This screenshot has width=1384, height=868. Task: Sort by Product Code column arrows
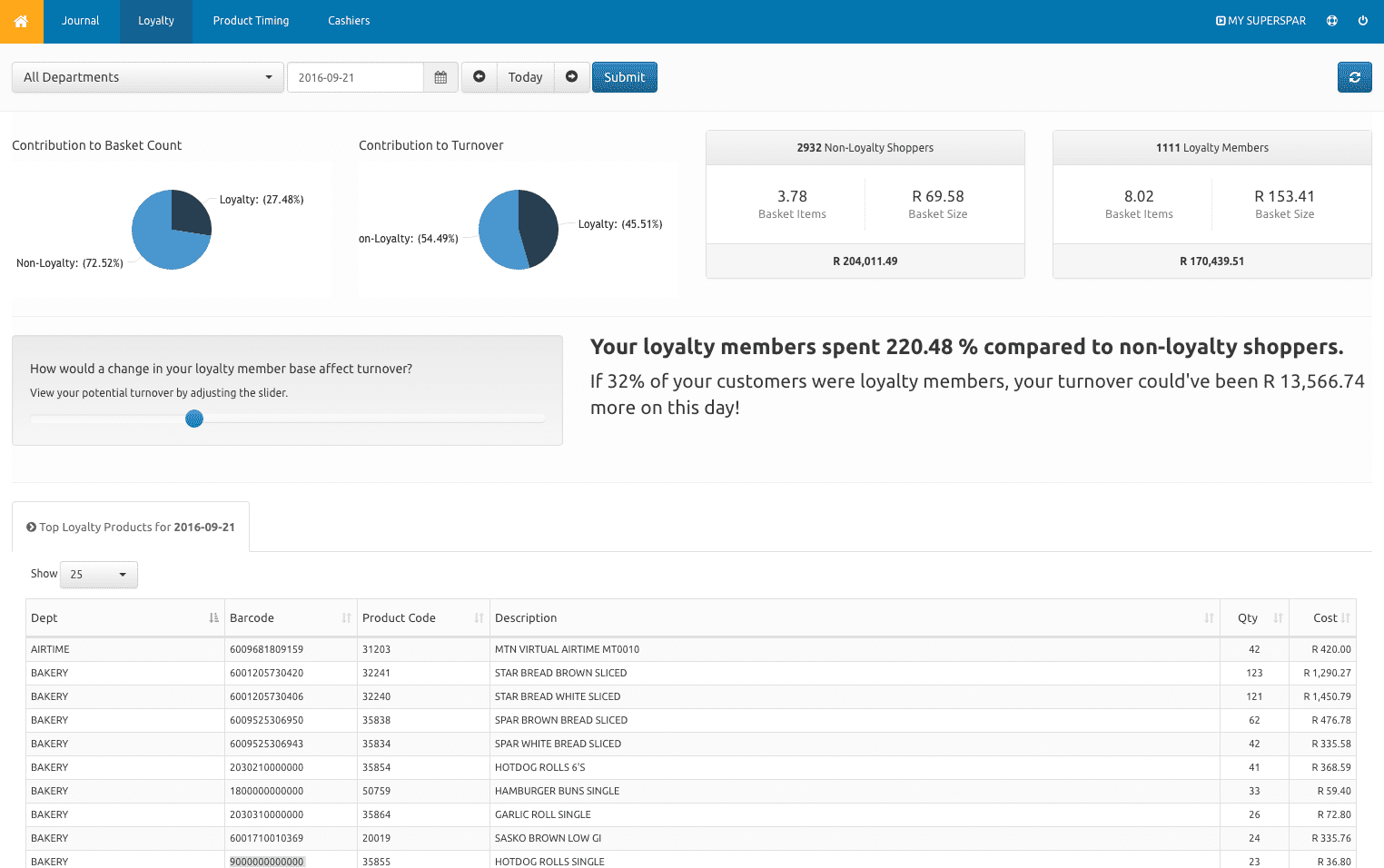[x=479, y=618]
